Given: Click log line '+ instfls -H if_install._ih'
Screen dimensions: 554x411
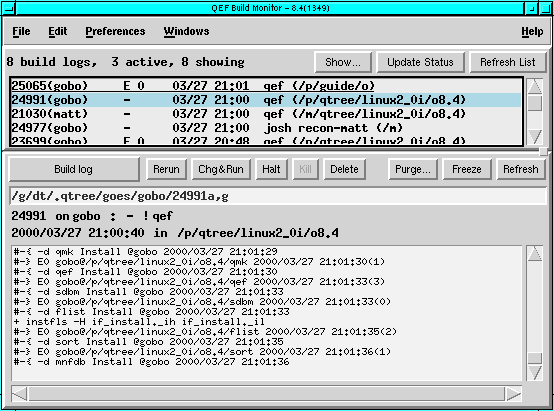Looking at the screenshot, I should click(139, 322).
